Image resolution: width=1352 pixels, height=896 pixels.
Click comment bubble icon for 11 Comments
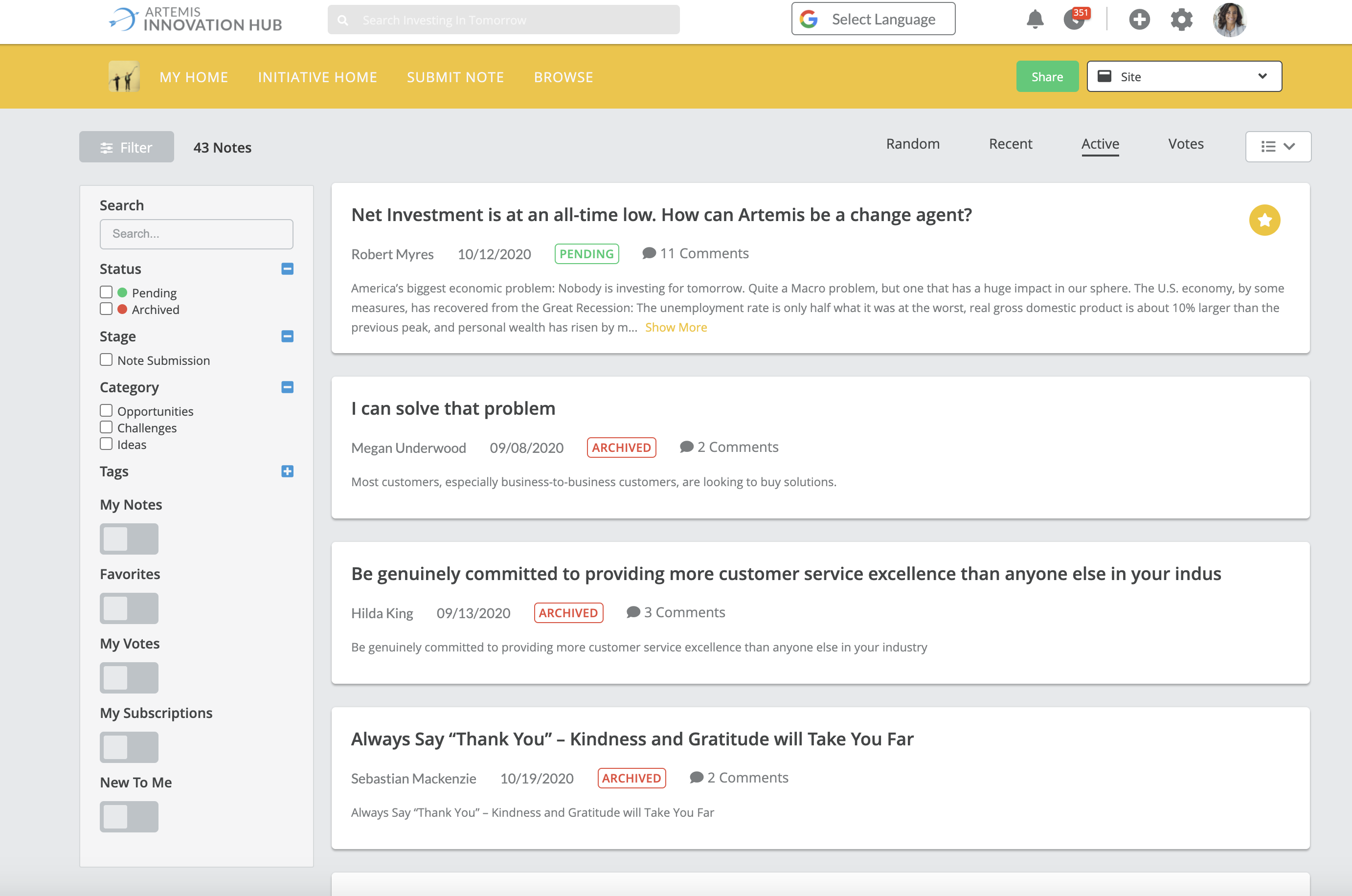(649, 253)
